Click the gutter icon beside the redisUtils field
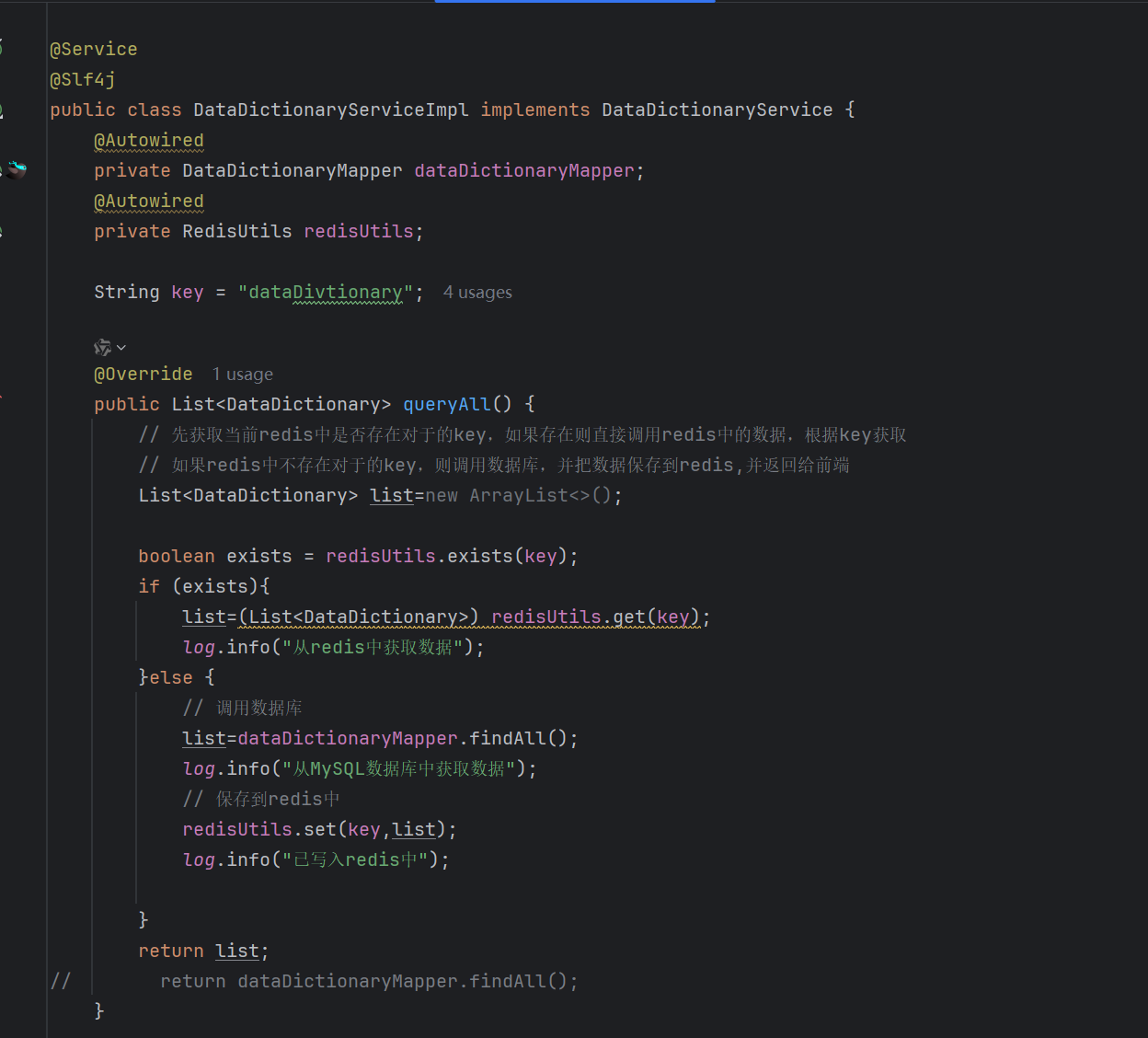 click(2, 231)
